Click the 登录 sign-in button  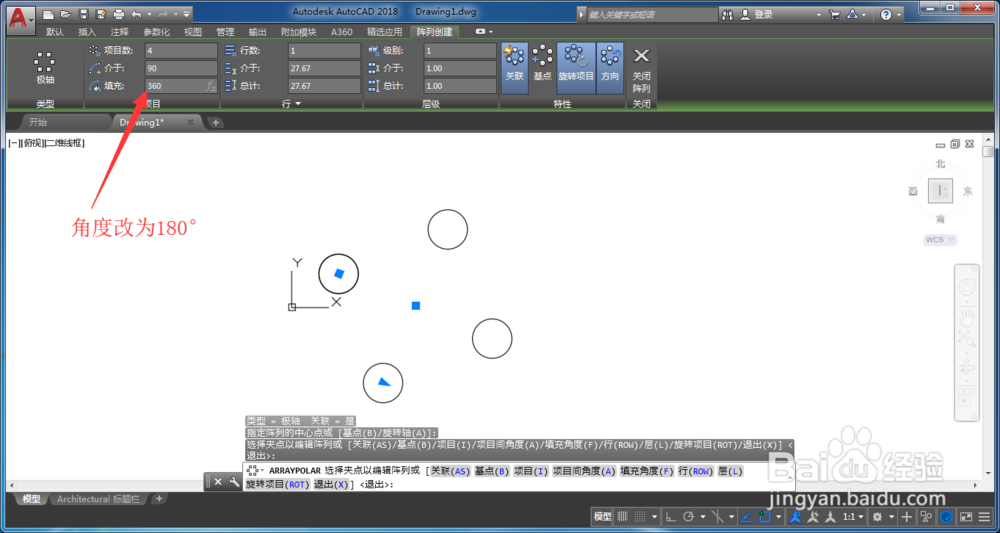tap(758, 14)
